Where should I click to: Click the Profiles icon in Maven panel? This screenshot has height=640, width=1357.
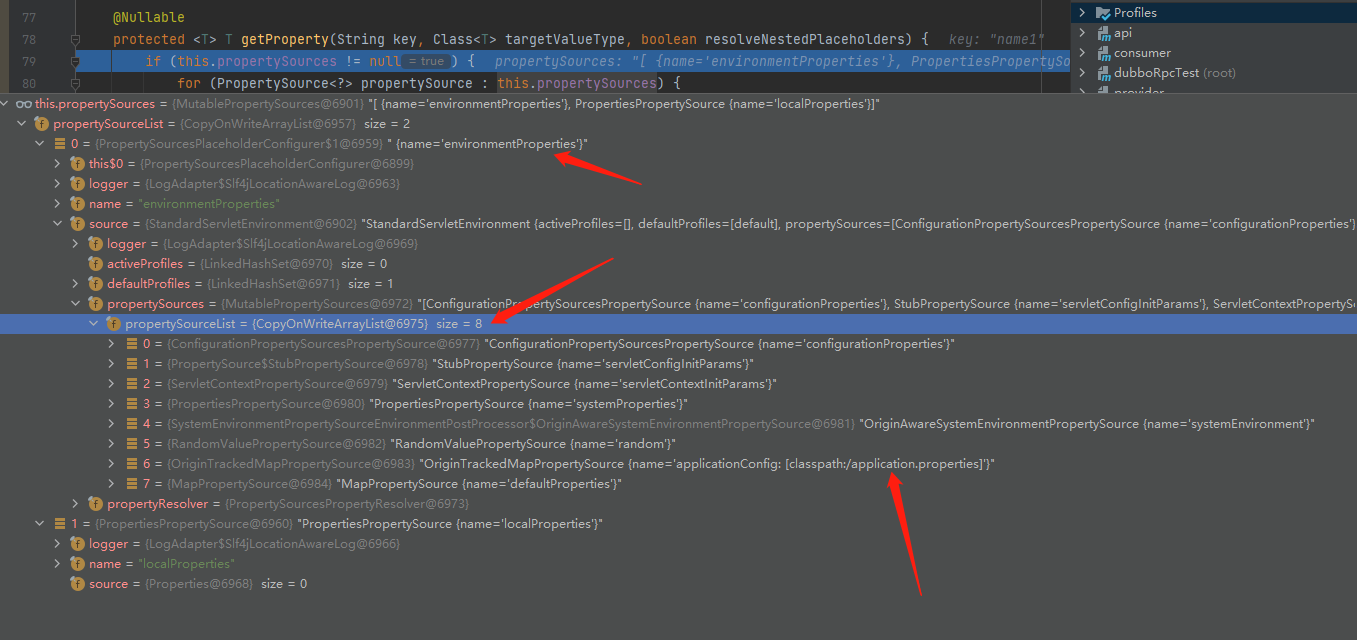1103,13
